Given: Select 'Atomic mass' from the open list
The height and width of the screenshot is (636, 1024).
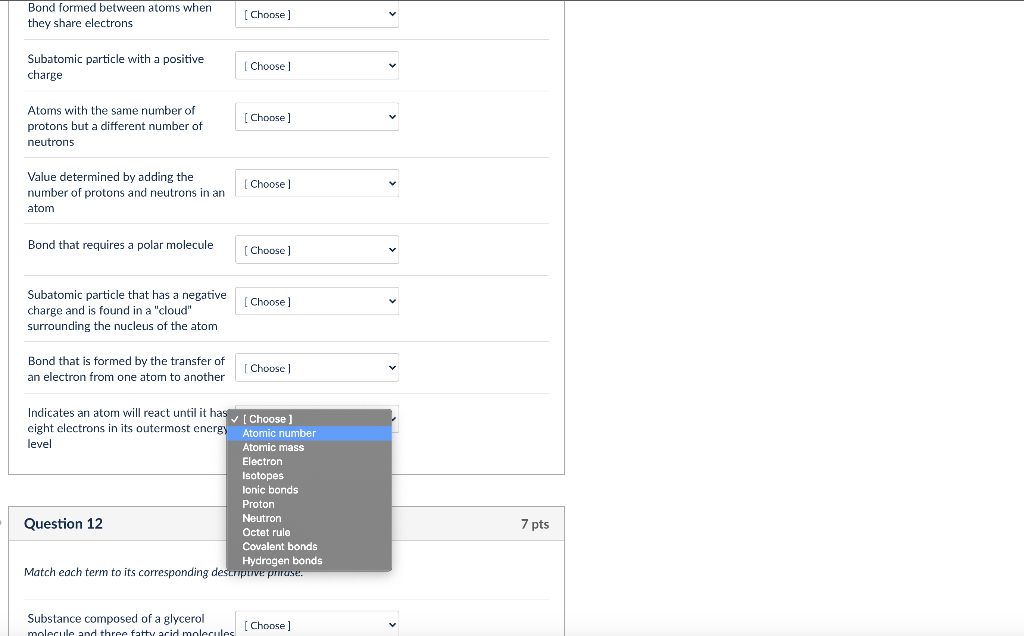Looking at the screenshot, I should click(309, 447).
